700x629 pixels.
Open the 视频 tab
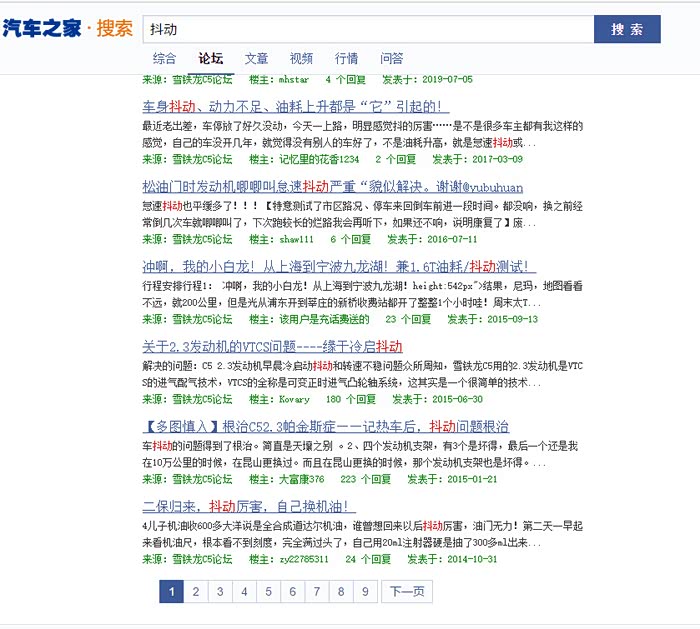[x=301, y=58]
